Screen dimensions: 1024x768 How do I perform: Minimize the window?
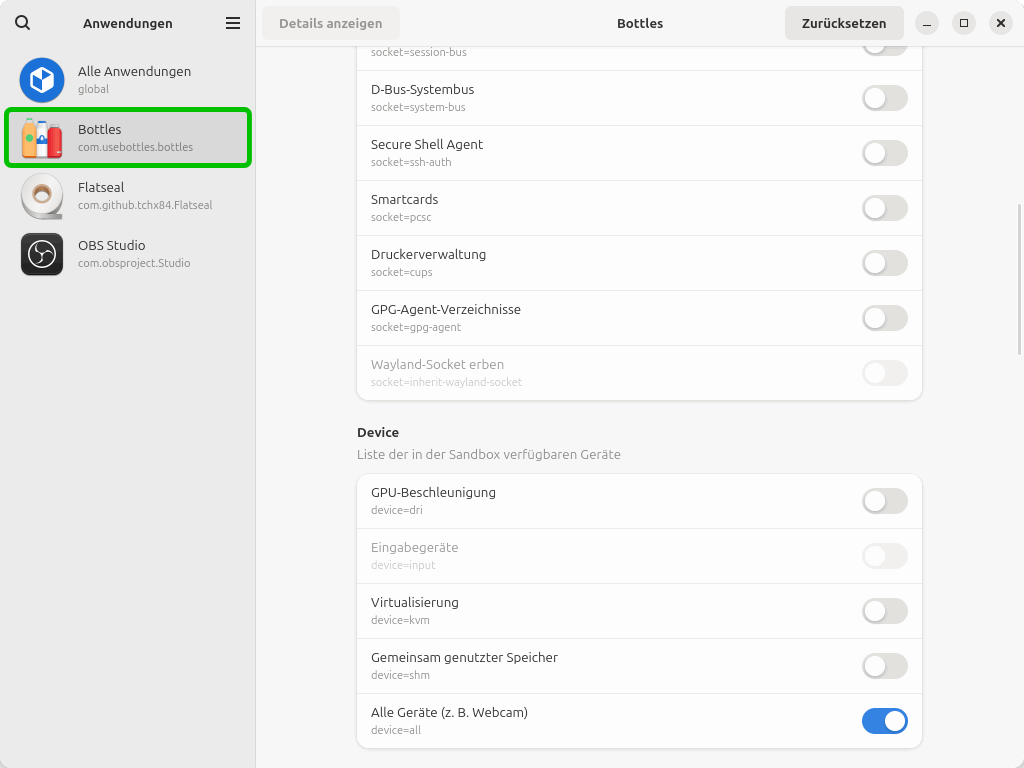(x=926, y=23)
